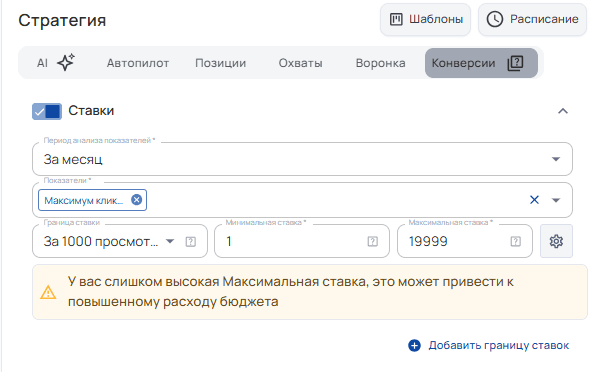This screenshot has height=372, width=602.
Task: Open the bid settings gear button
Action: coord(556,241)
